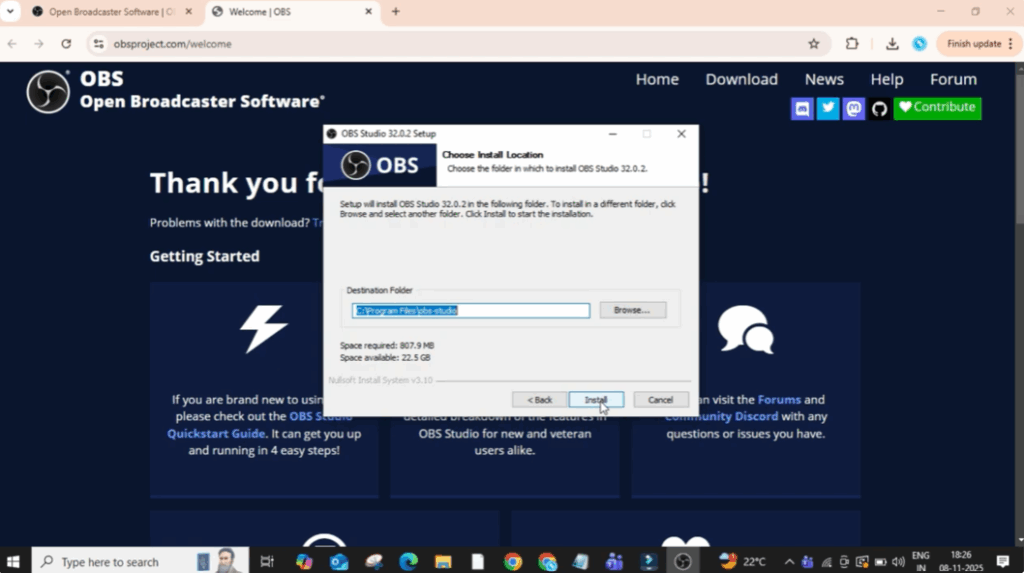Open the Community Discord link

pos(722,416)
